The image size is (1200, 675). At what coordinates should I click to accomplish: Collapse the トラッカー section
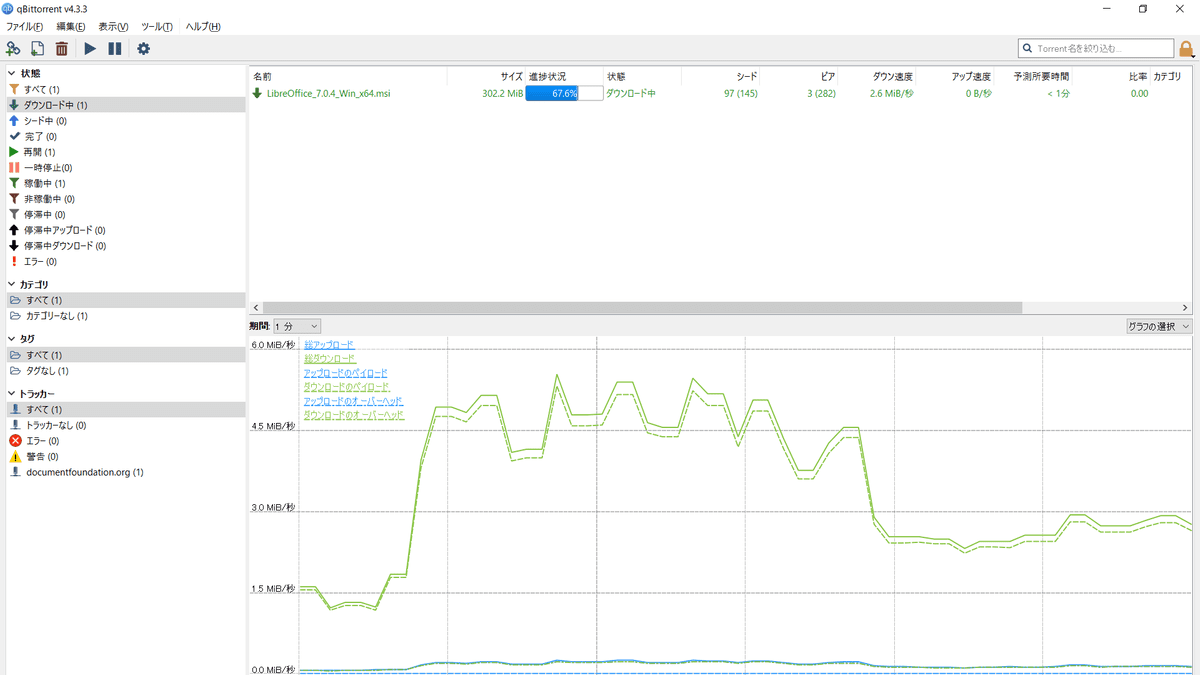[x=11, y=394]
